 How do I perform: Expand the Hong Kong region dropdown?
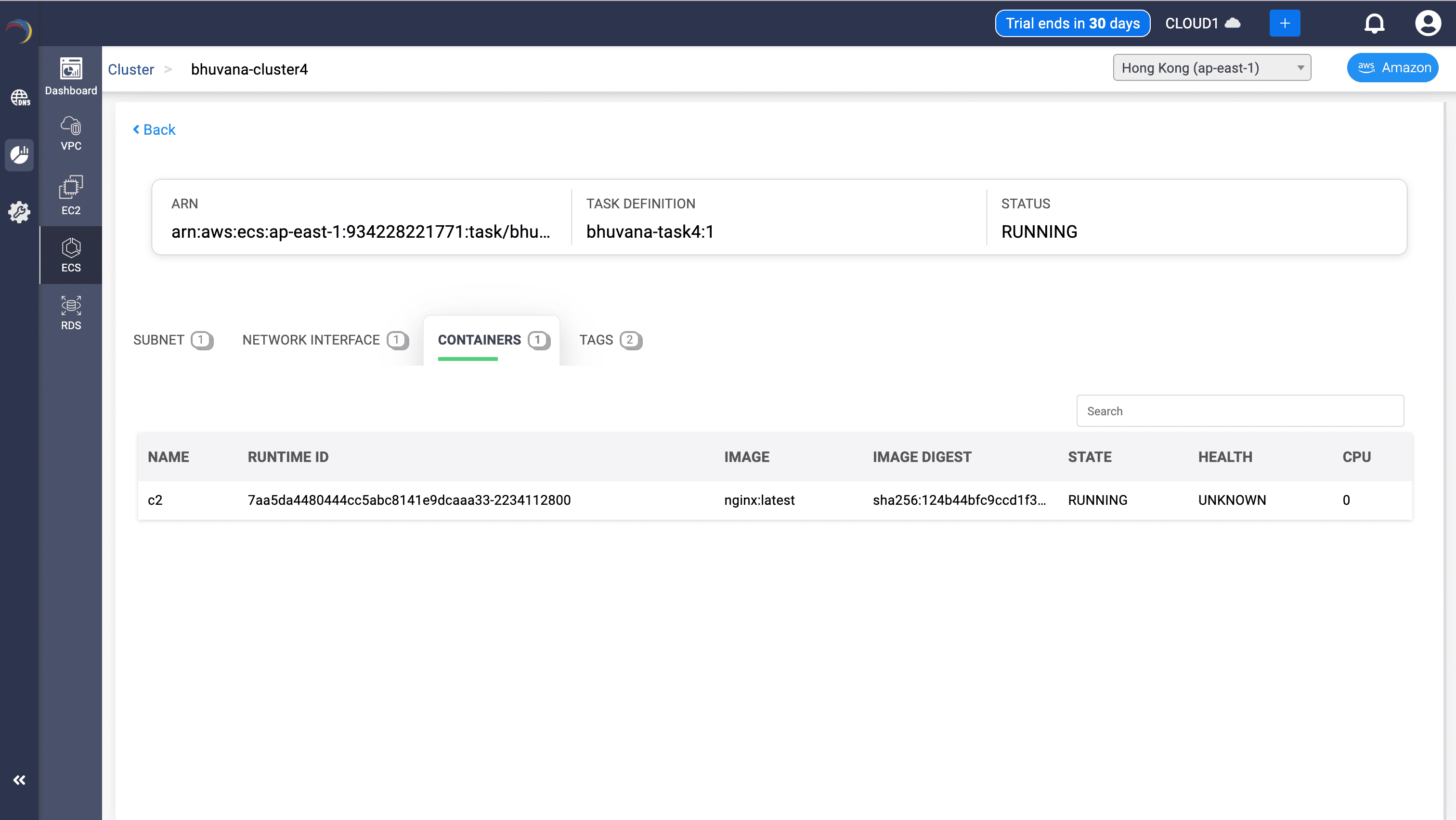pos(1211,68)
